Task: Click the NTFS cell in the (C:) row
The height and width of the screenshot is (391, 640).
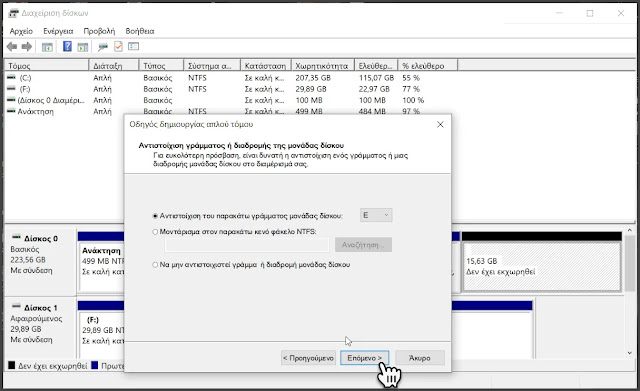Action: 197,78
